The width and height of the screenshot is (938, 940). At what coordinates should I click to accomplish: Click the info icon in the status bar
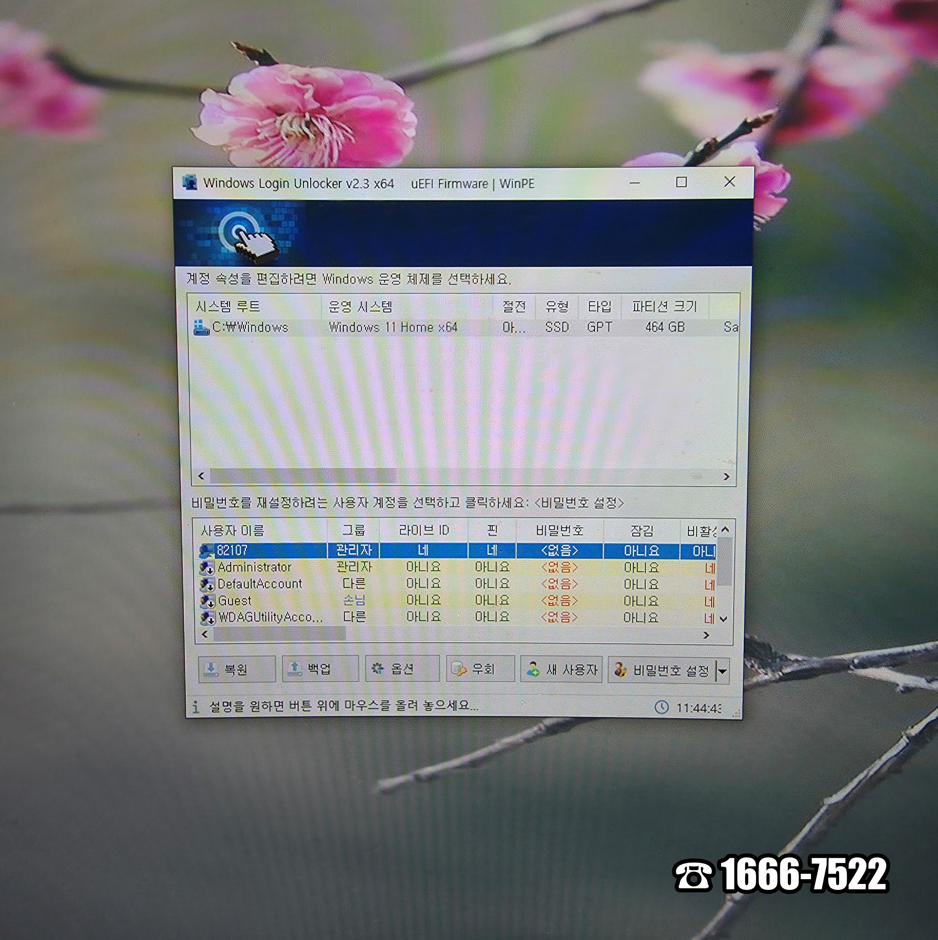(x=195, y=707)
